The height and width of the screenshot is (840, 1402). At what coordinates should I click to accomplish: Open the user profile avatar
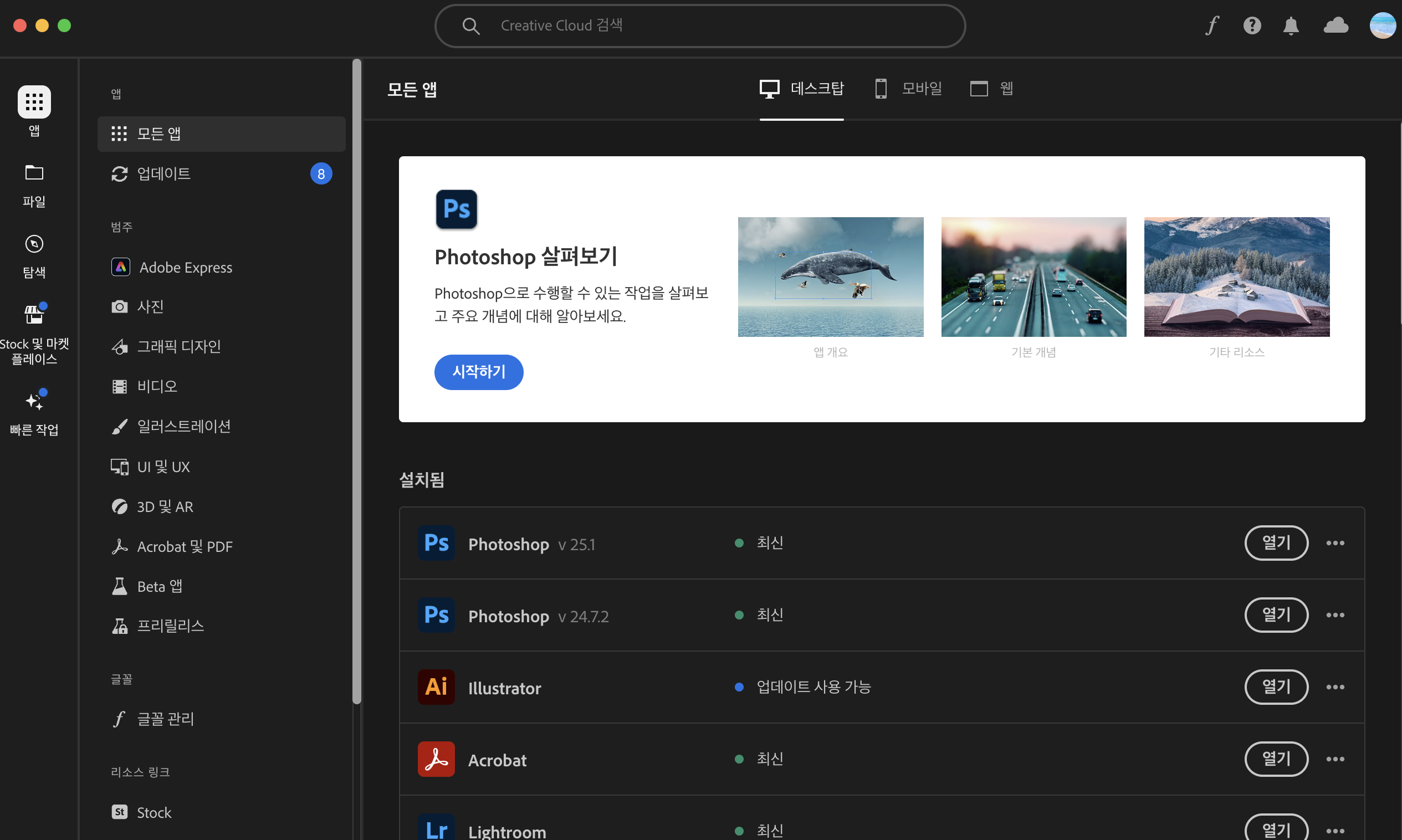coord(1383,25)
